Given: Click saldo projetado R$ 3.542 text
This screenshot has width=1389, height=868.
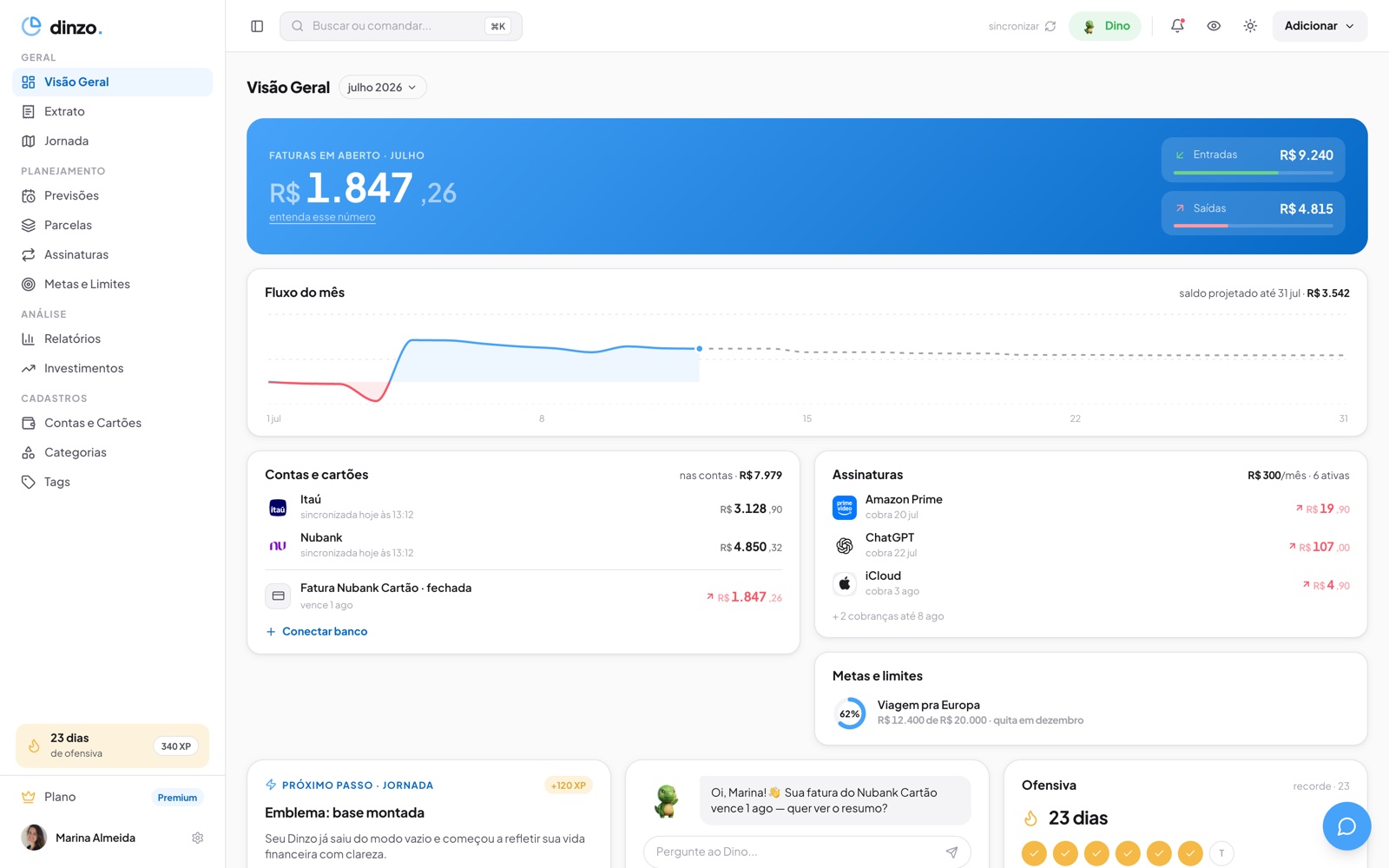Looking at the screenshot, I should [x=1264, y=293].
